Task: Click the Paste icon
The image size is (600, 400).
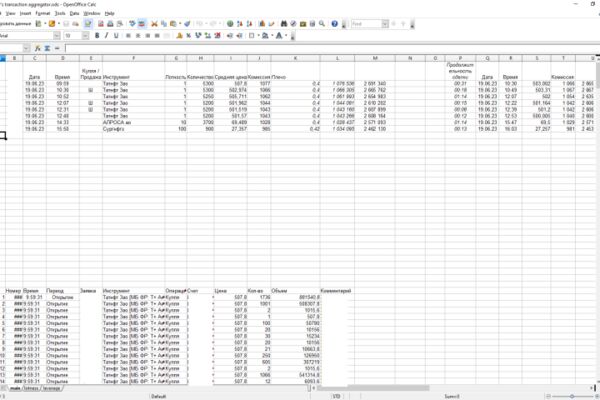Action: [x=173, y=24]
